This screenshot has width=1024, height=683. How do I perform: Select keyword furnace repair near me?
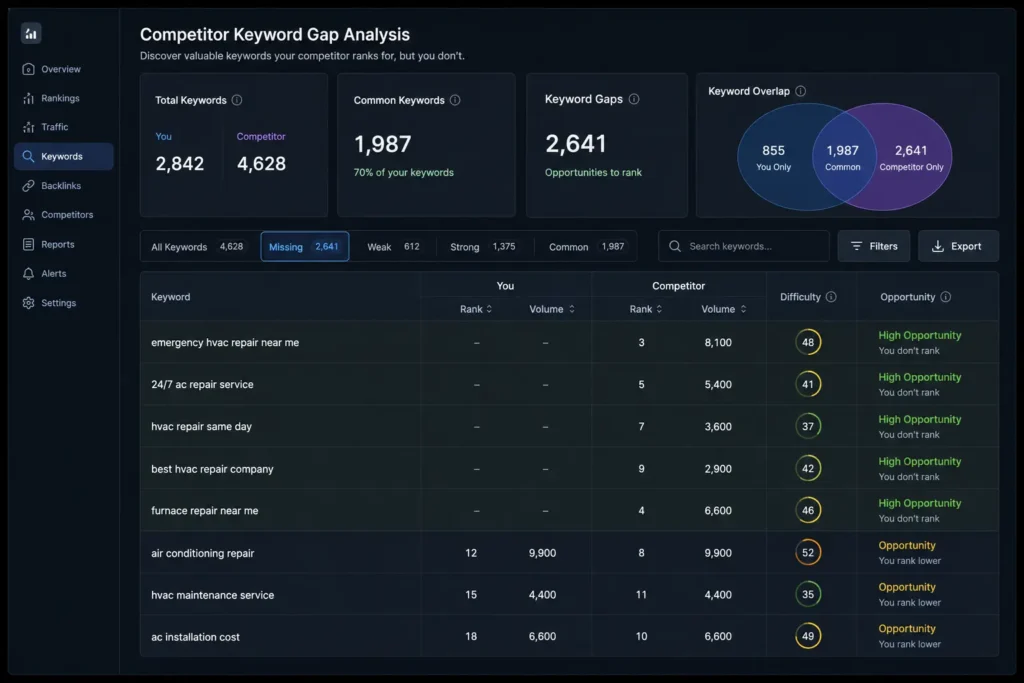pos(204,511)
